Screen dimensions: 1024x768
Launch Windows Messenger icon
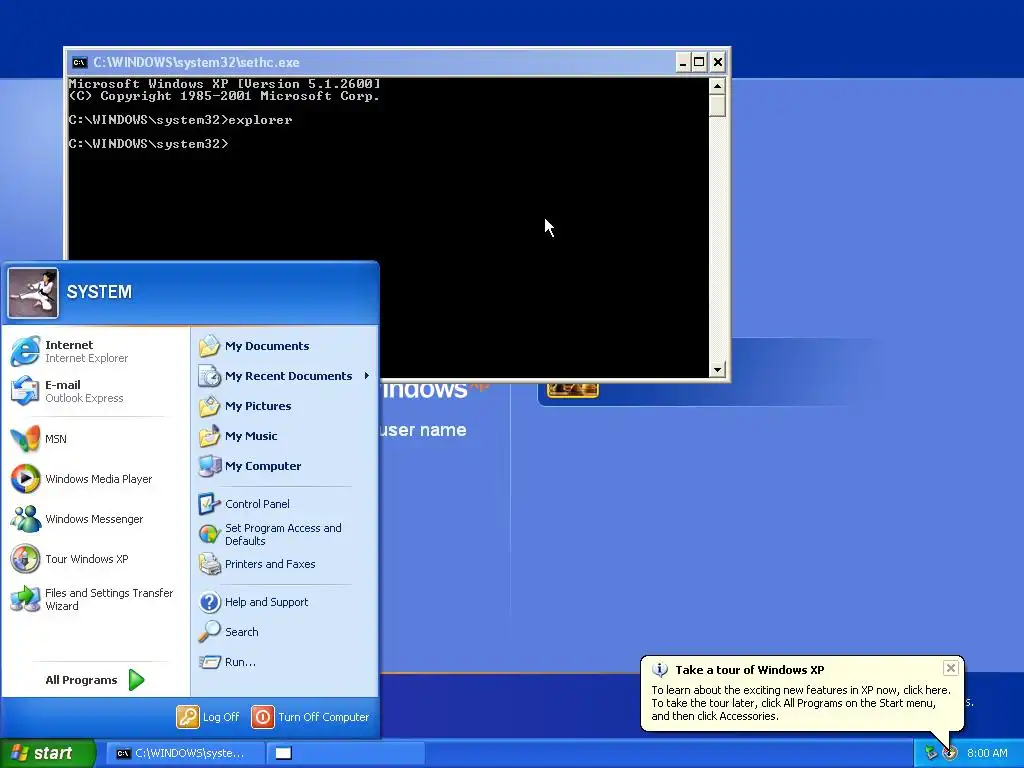[25, 519]
